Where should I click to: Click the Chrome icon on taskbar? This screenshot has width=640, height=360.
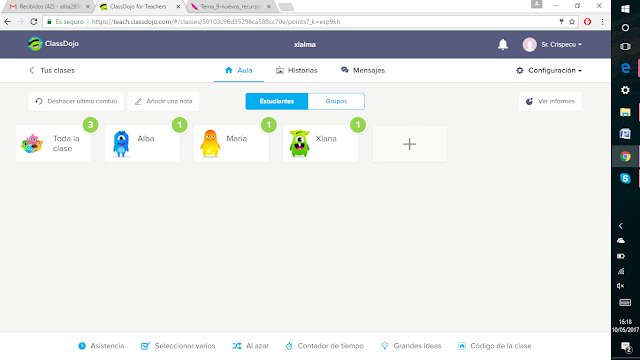pos(625,156)
